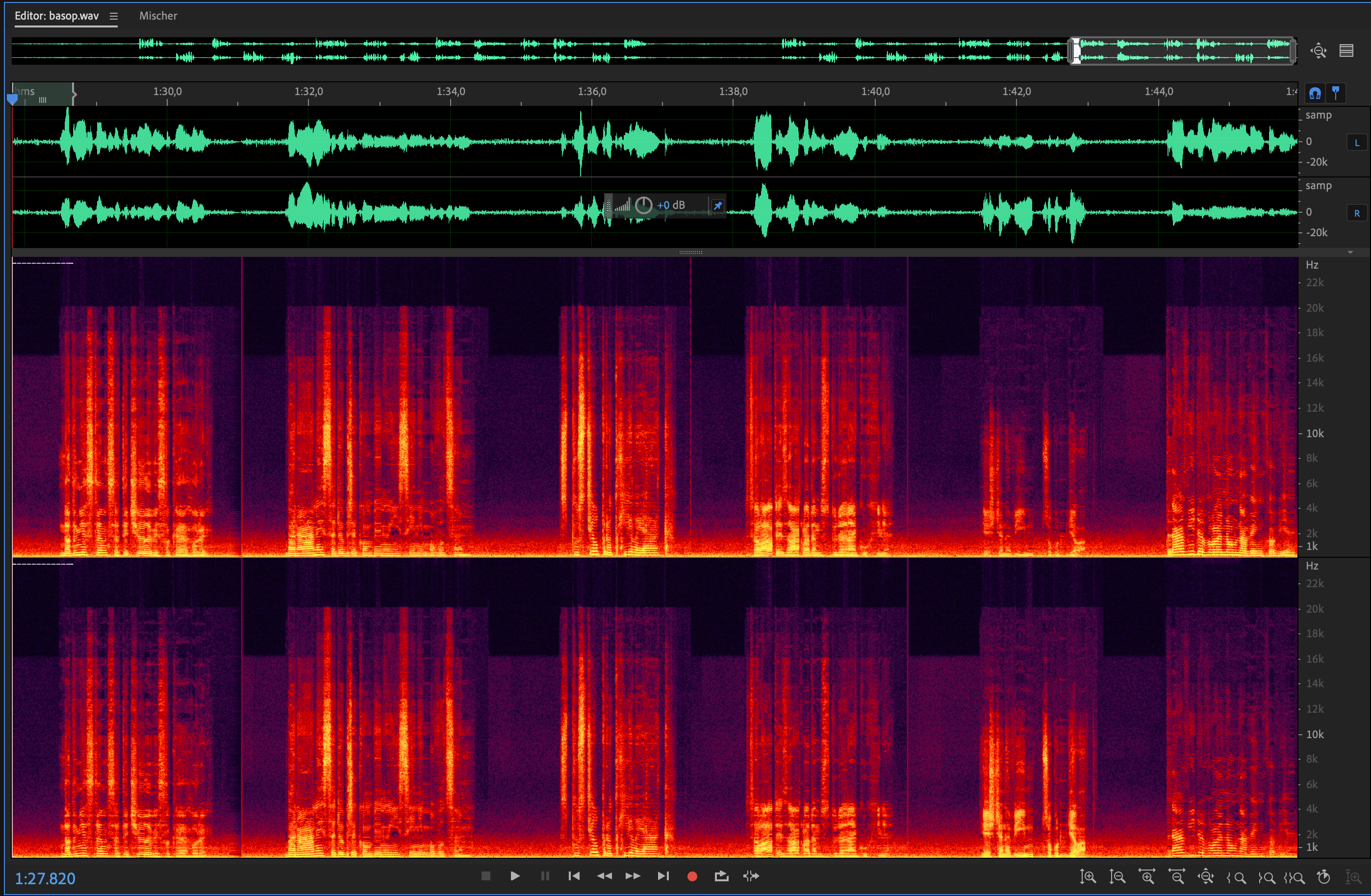Open the list options in navigator
Image resolution: width=1371 pixels, height=896 pixels.
(1346, 51)
